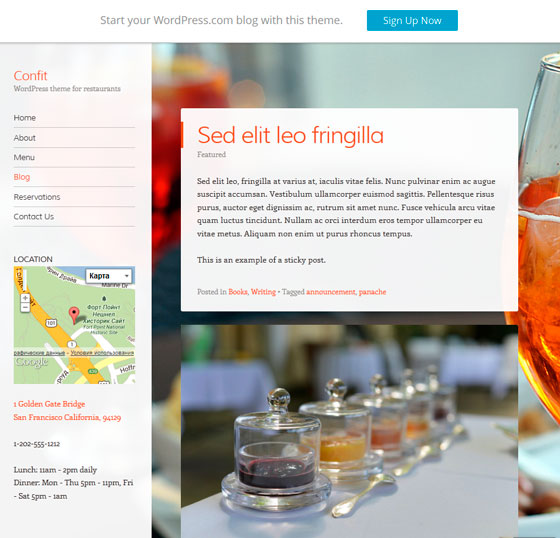
Task: Click the red map location pin
Action: coord(74,315)
